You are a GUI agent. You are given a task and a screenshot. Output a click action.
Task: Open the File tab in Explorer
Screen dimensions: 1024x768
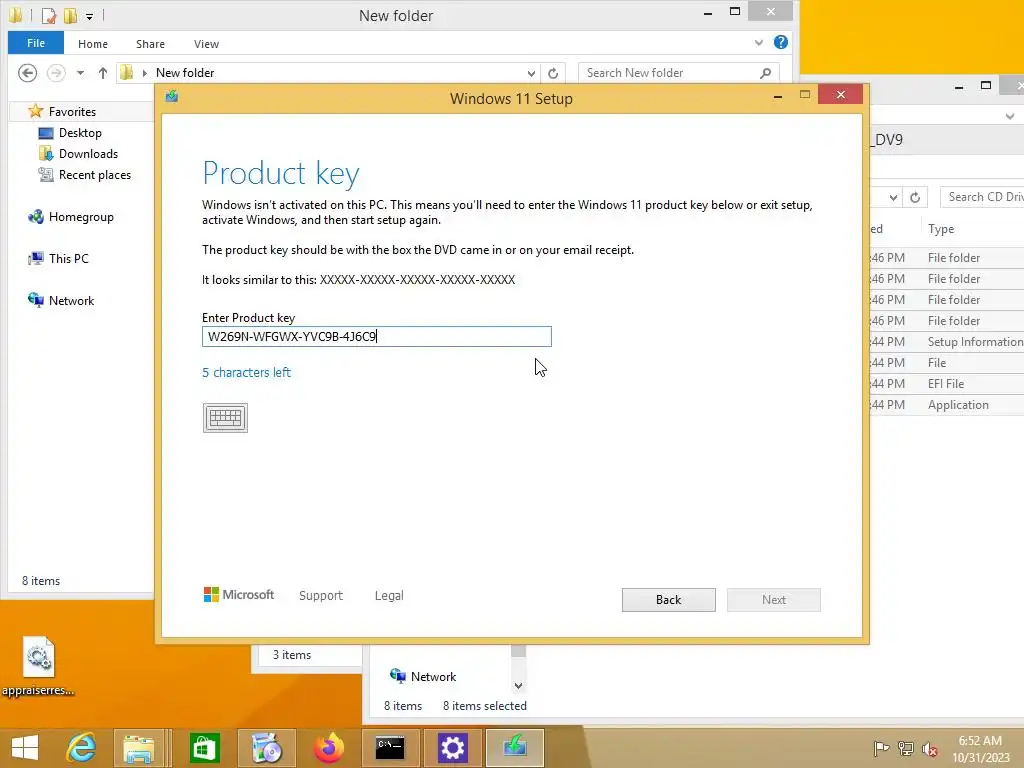(x=36, y=43)
